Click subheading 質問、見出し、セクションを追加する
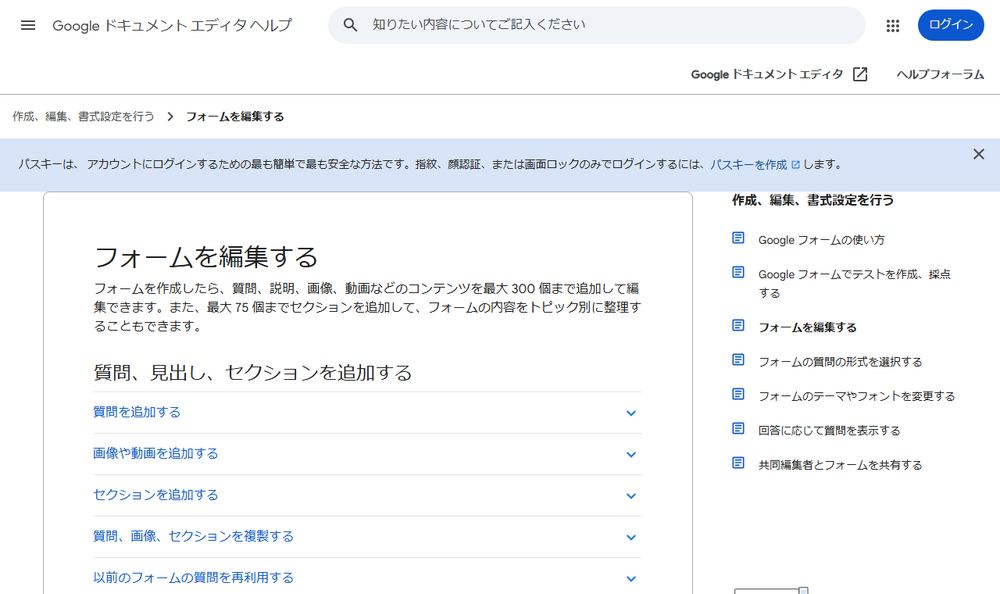This screenshot has width=1000, height=594. tap(253, 373)
